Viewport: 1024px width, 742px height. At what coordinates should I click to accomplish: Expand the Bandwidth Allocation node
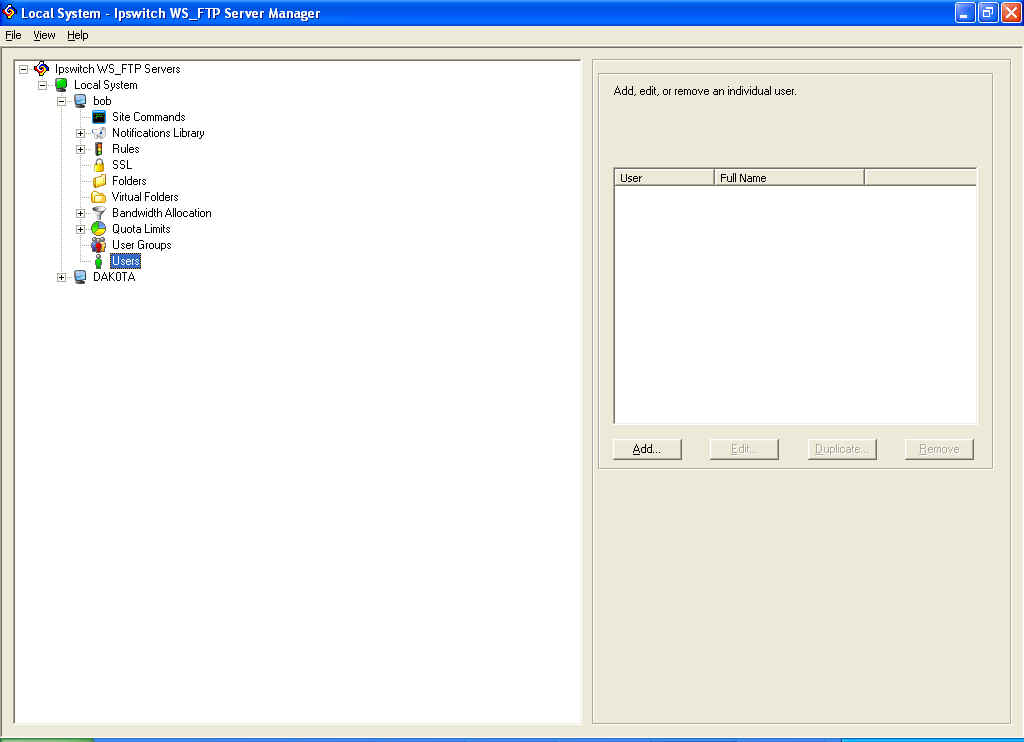coord(80,213)
